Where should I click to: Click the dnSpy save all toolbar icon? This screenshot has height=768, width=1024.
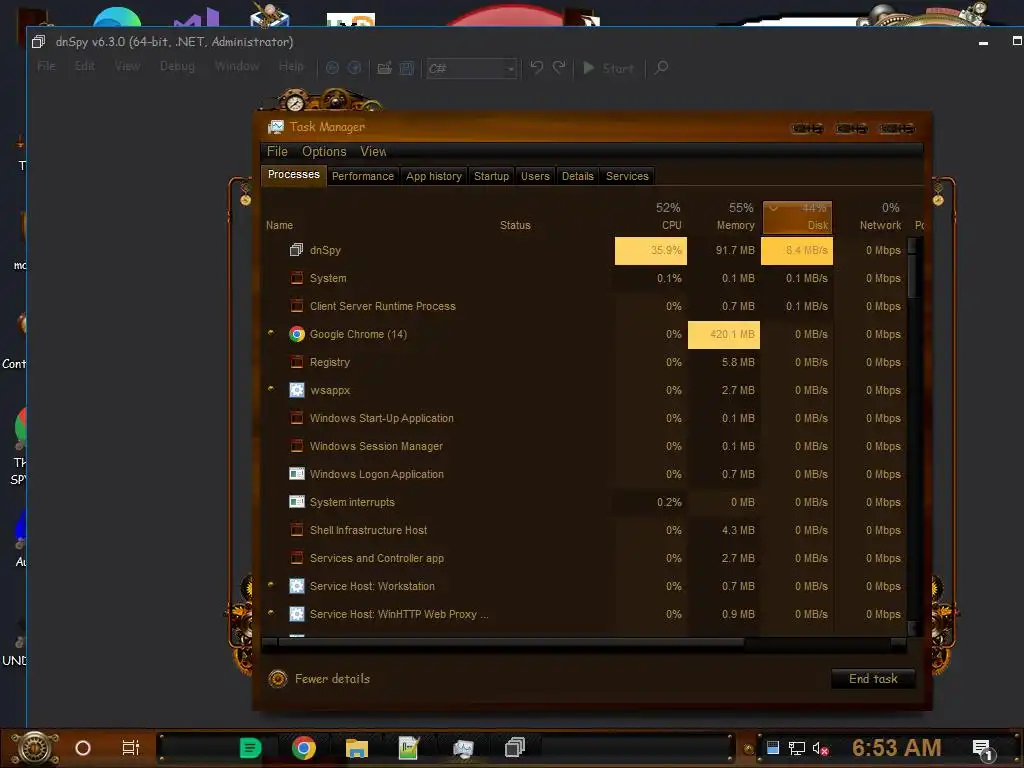tap(407, 68)
